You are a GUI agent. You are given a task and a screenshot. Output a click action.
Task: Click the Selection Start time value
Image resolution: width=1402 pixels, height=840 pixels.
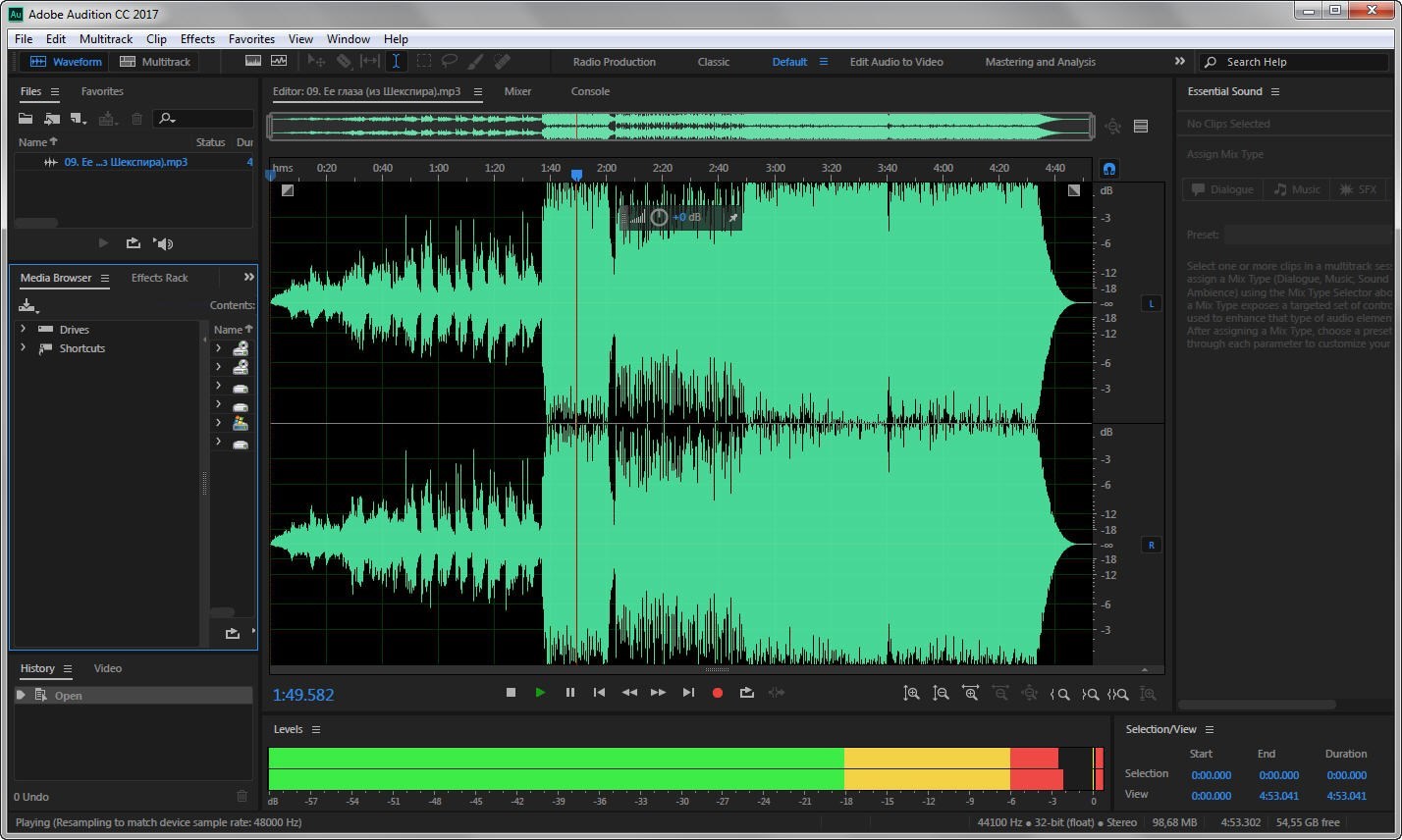click(x=1211, y=774)
